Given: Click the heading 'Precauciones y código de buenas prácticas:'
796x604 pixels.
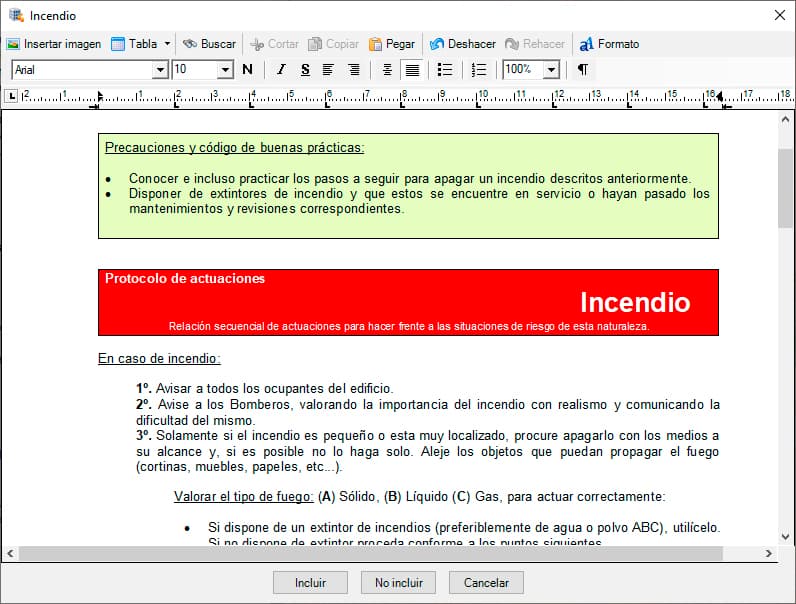Looking at the screenshot, I should [234, 148].
